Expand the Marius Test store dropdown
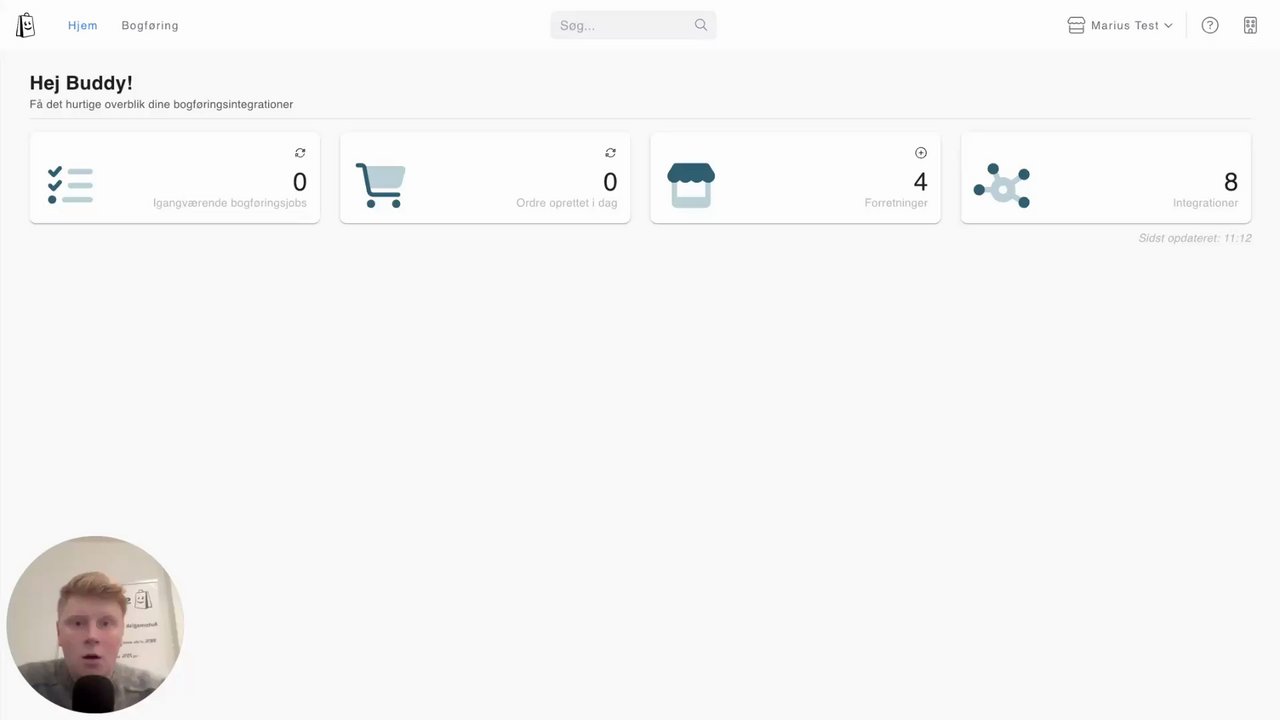 click(x=1120, y=25)
